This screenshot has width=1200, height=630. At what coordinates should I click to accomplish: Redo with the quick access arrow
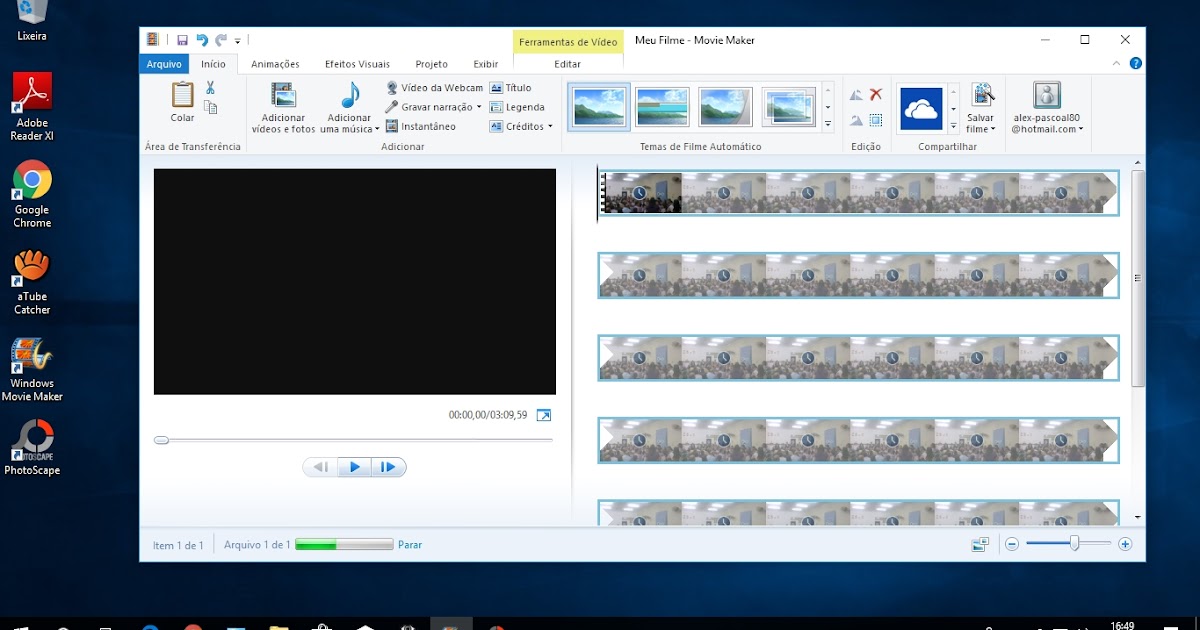tap(221, 40)
